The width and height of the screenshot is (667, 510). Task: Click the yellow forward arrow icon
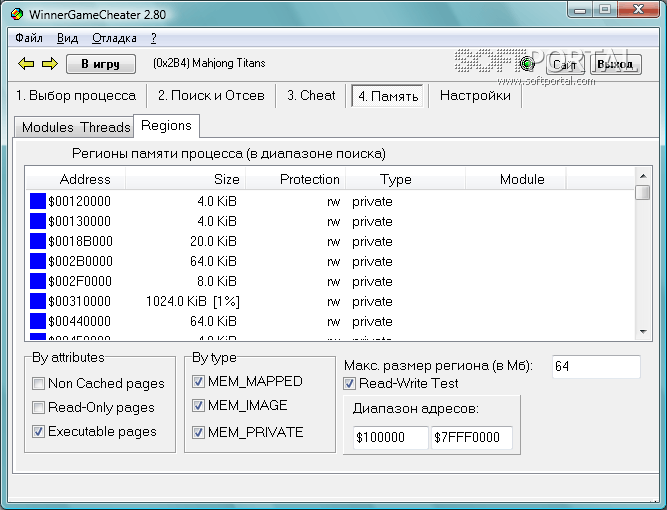[x=50, y=64]
